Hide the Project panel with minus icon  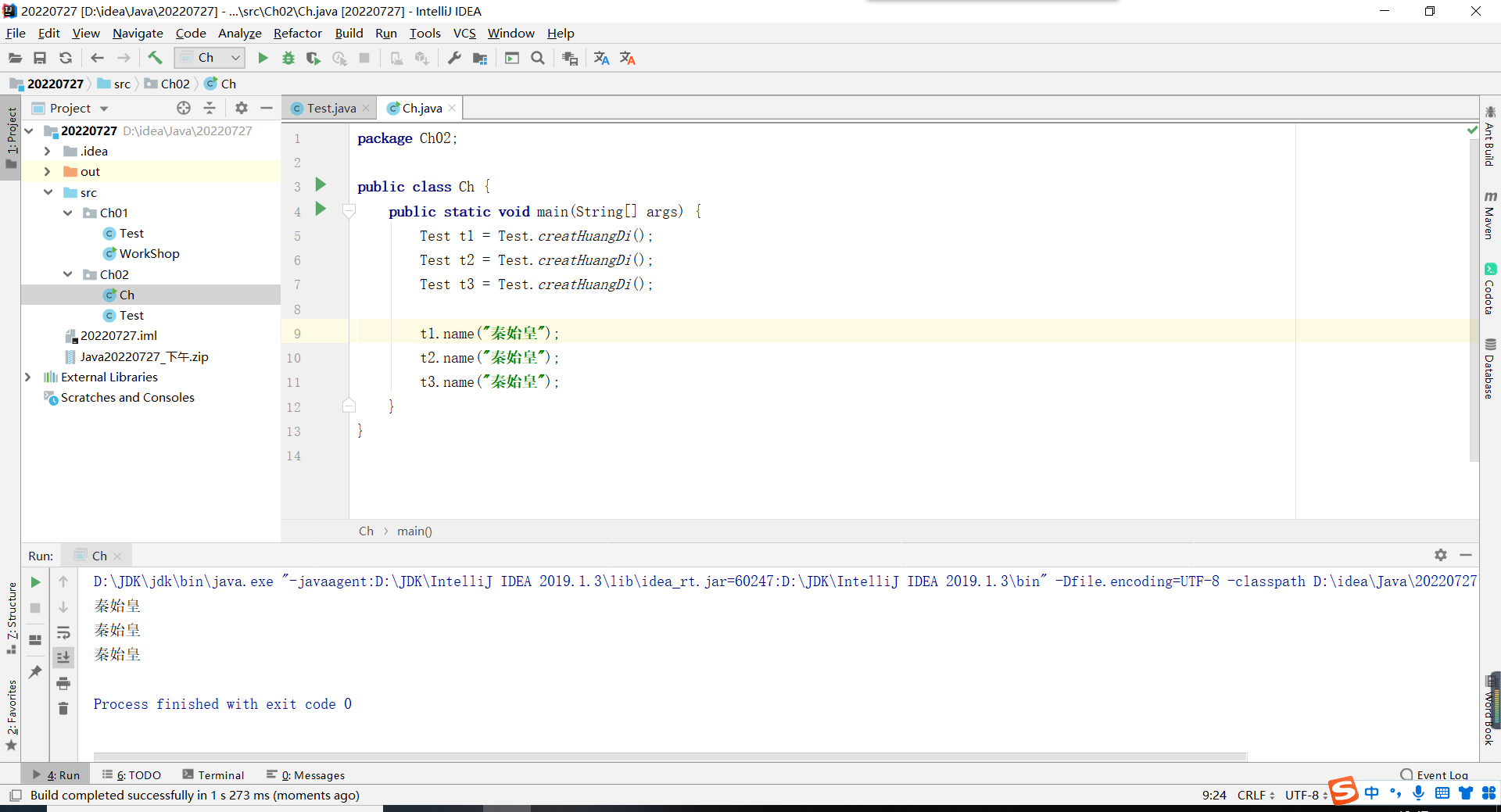click(x=267, y=108)
